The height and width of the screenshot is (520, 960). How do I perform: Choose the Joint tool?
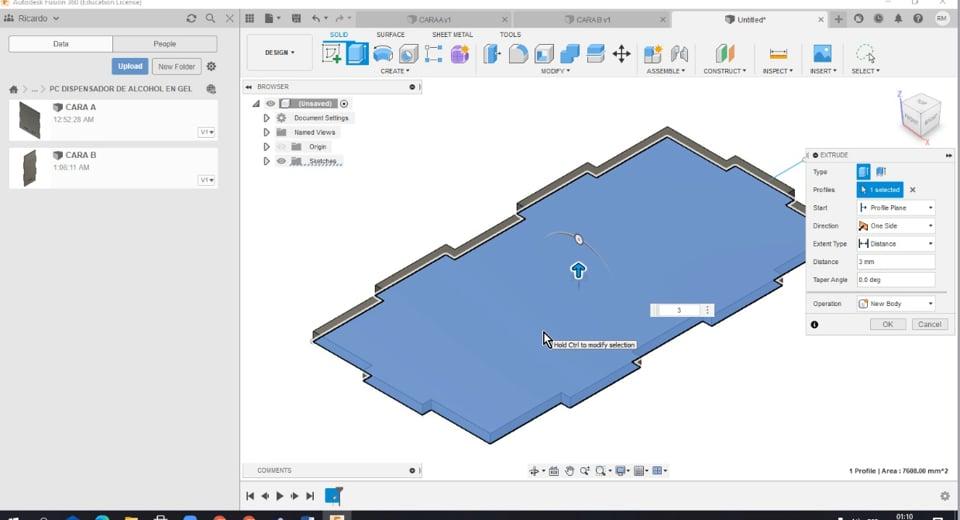pos(679,54)
